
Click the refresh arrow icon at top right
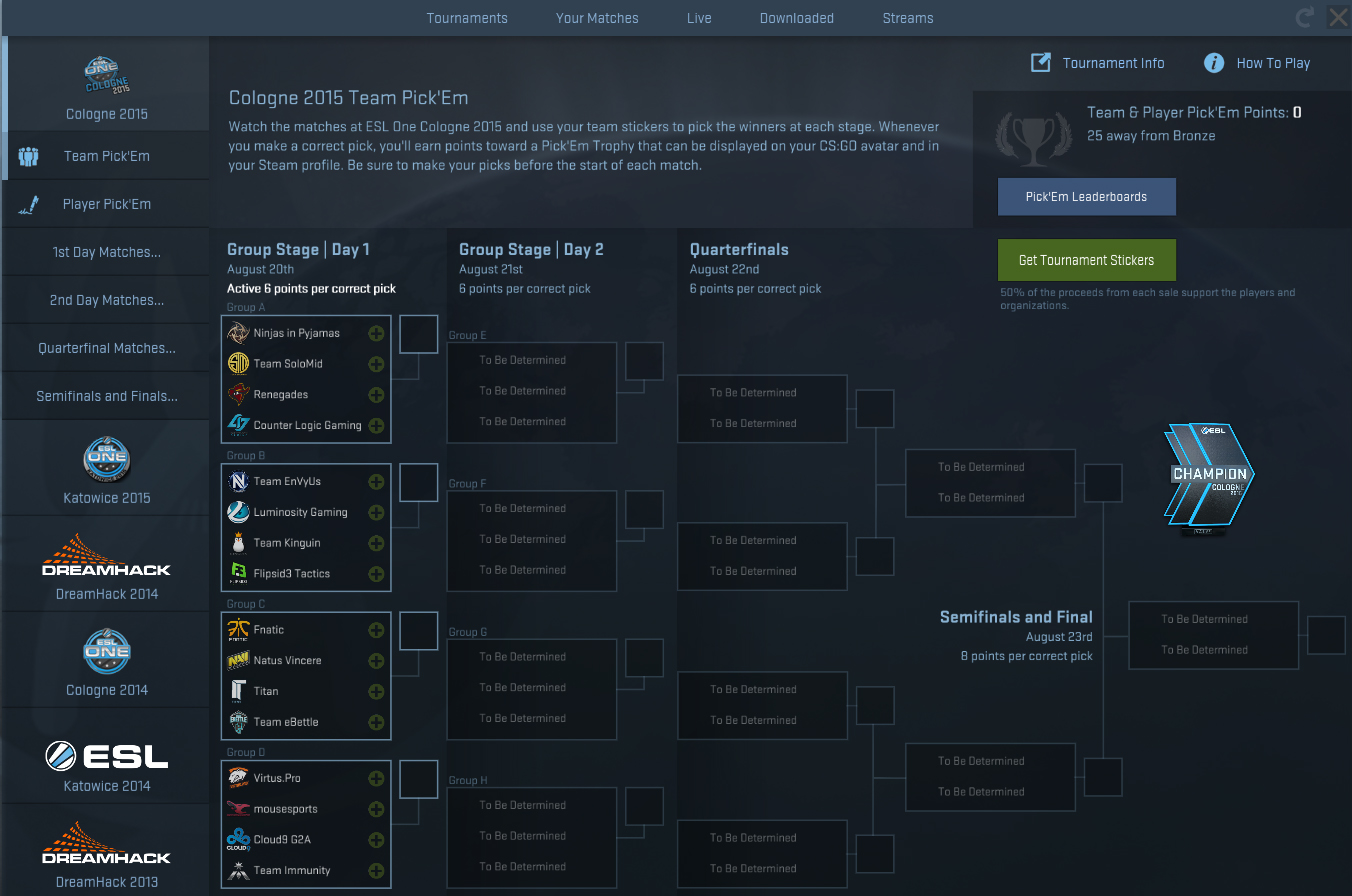click(x=1304, y=17)
